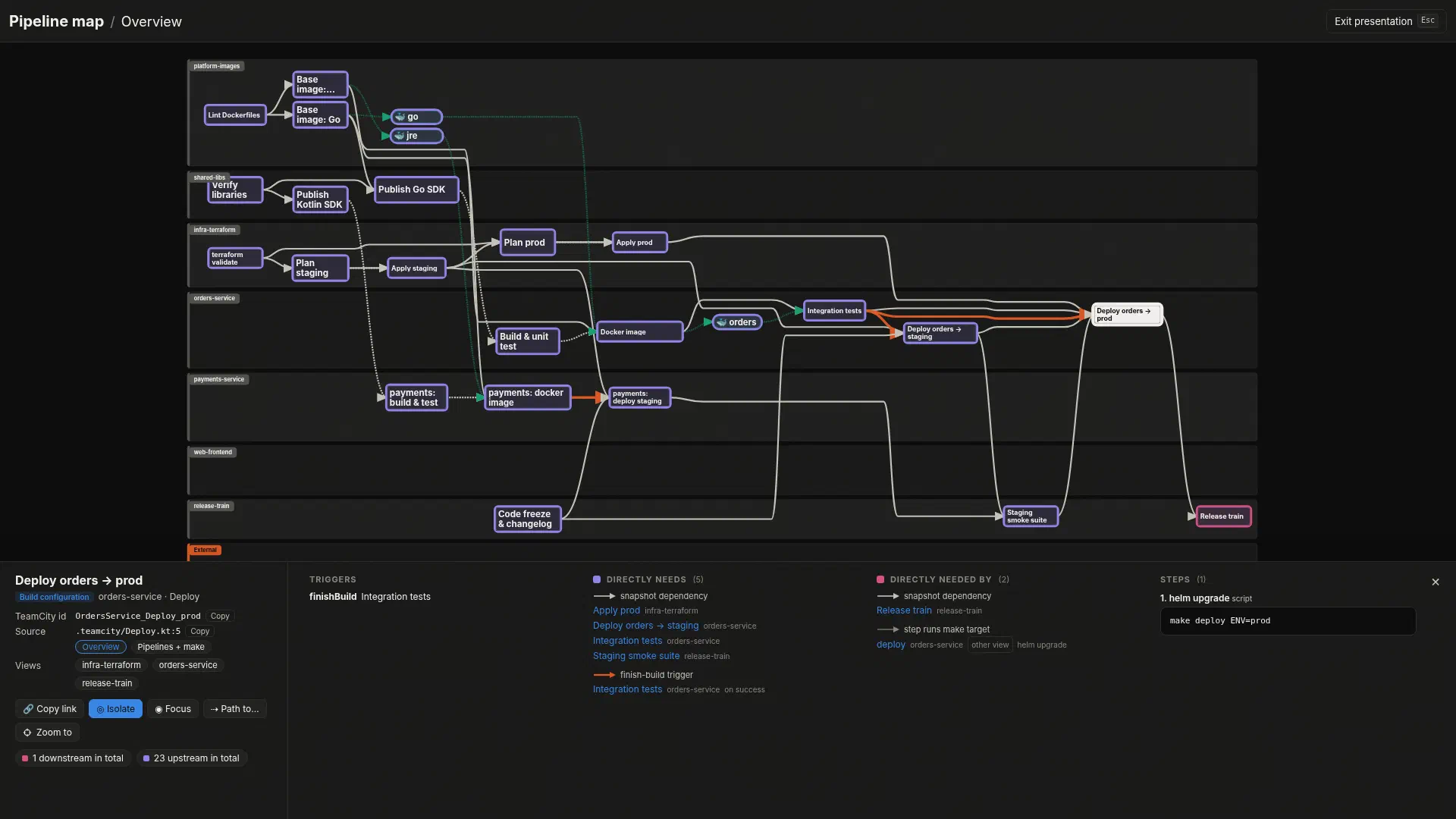This screenshot has height=819, width=1456.
Task: Switch to the Pipelines + make view
Action: 171,647
